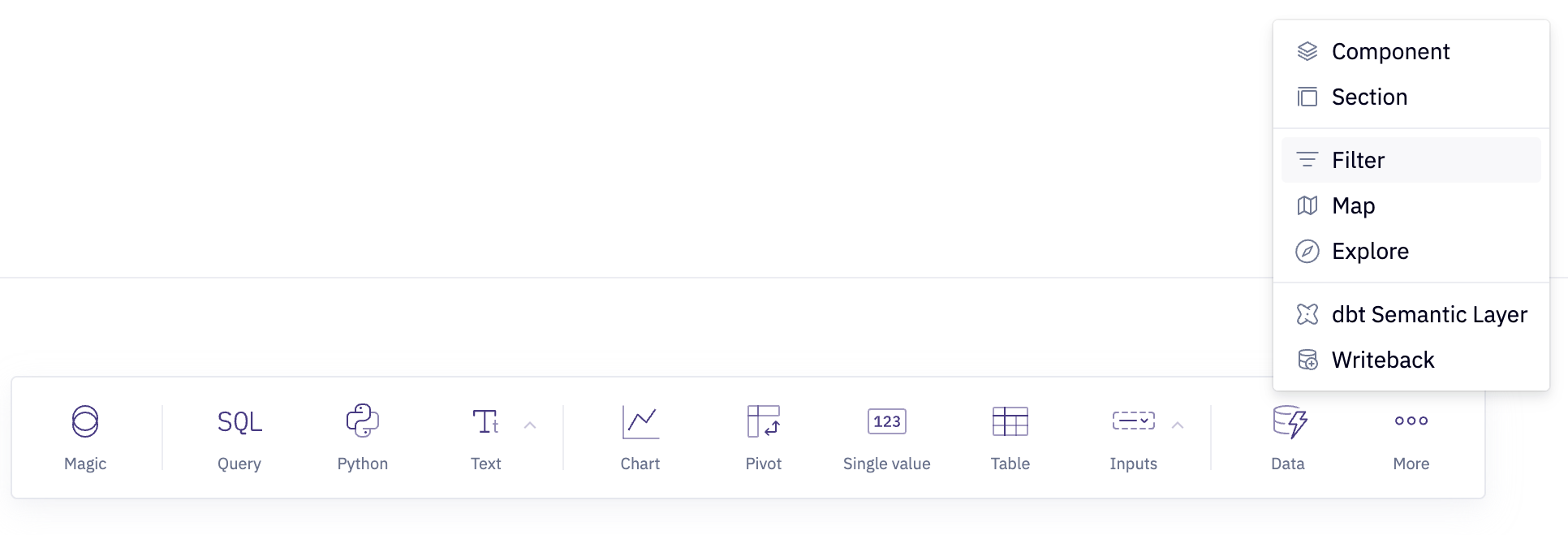Screen dimensions: 1568x535
Task: Choose Writeback from the menu
Action: (x=1383, y=360)
